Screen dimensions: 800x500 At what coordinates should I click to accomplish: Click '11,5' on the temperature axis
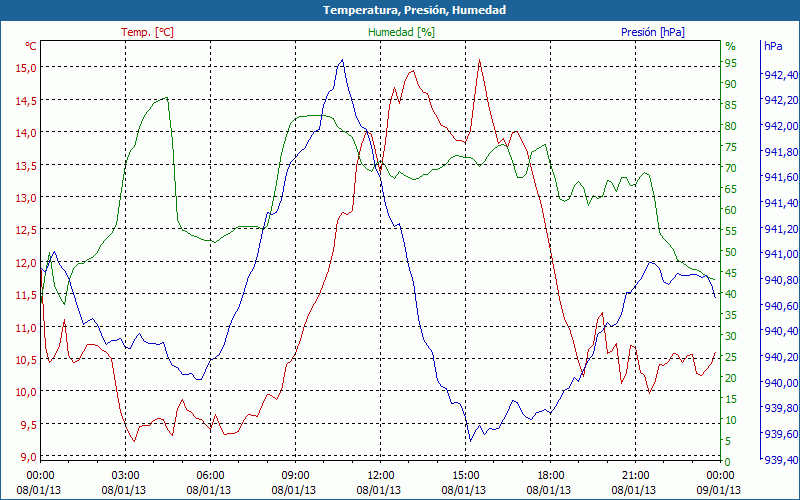tap(27, 295)
